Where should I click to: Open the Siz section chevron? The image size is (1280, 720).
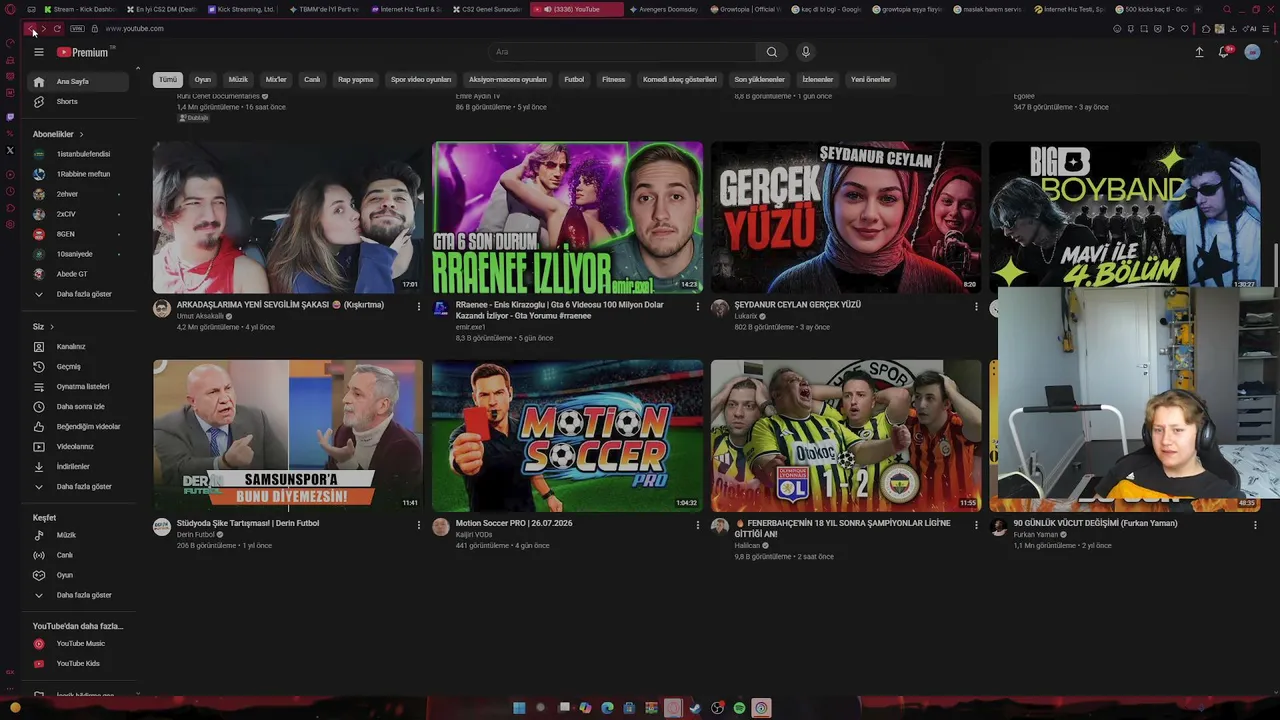52,327
